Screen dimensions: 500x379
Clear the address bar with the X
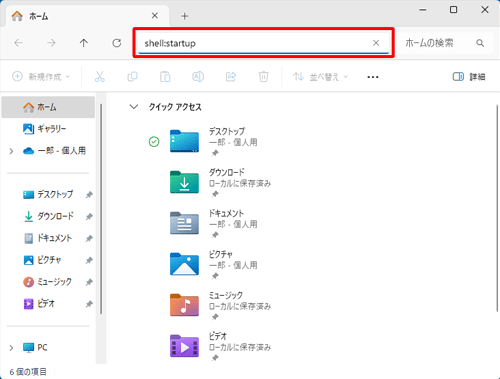376,43
